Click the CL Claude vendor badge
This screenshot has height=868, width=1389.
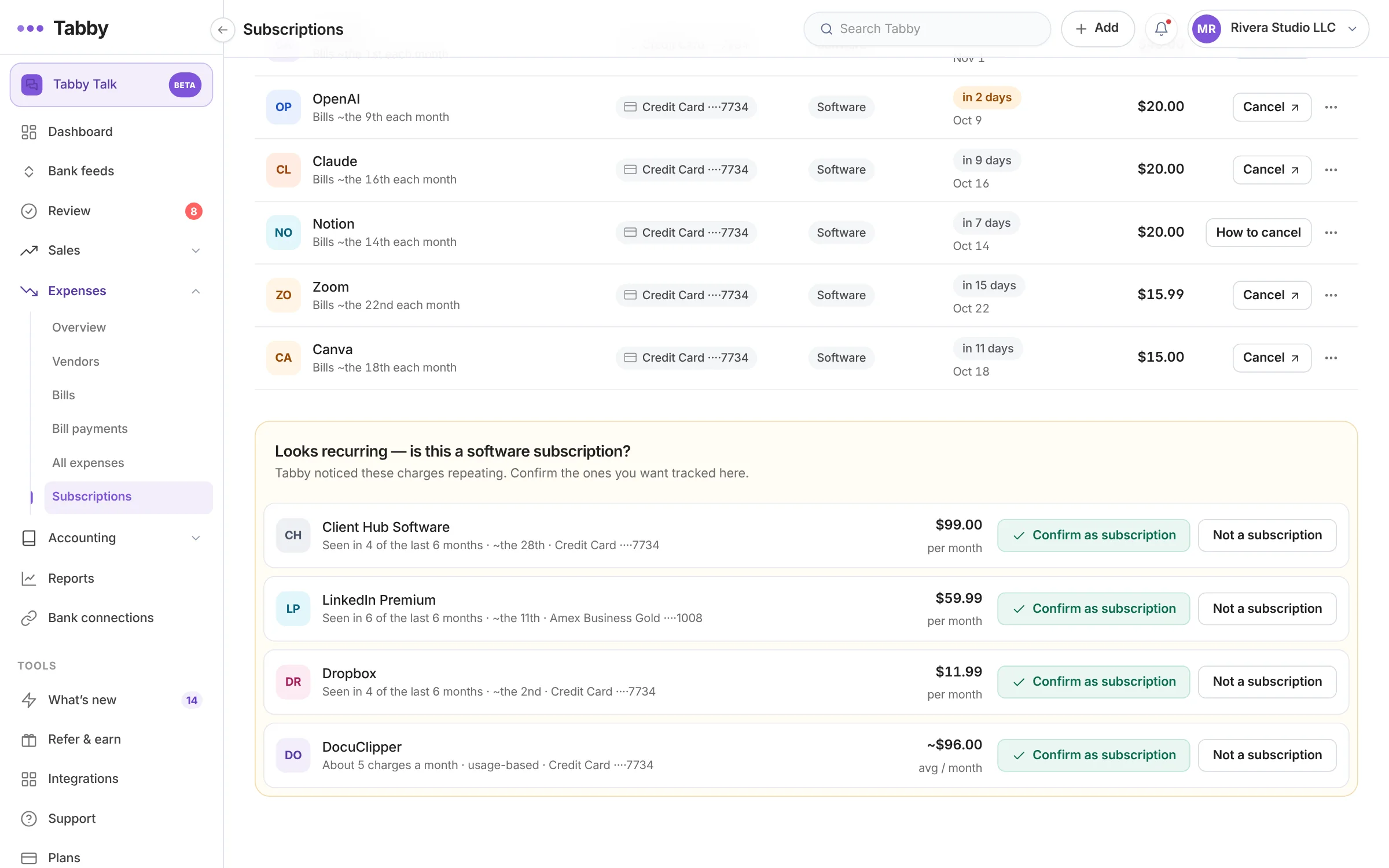click(x=284, y=170)
